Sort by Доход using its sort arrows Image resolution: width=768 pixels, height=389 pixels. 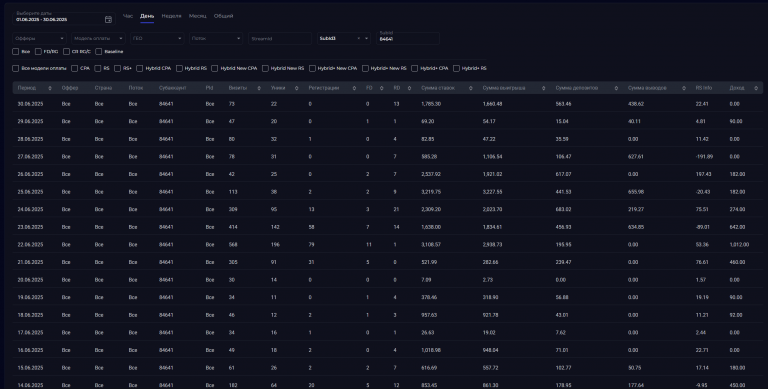point(756,88)
